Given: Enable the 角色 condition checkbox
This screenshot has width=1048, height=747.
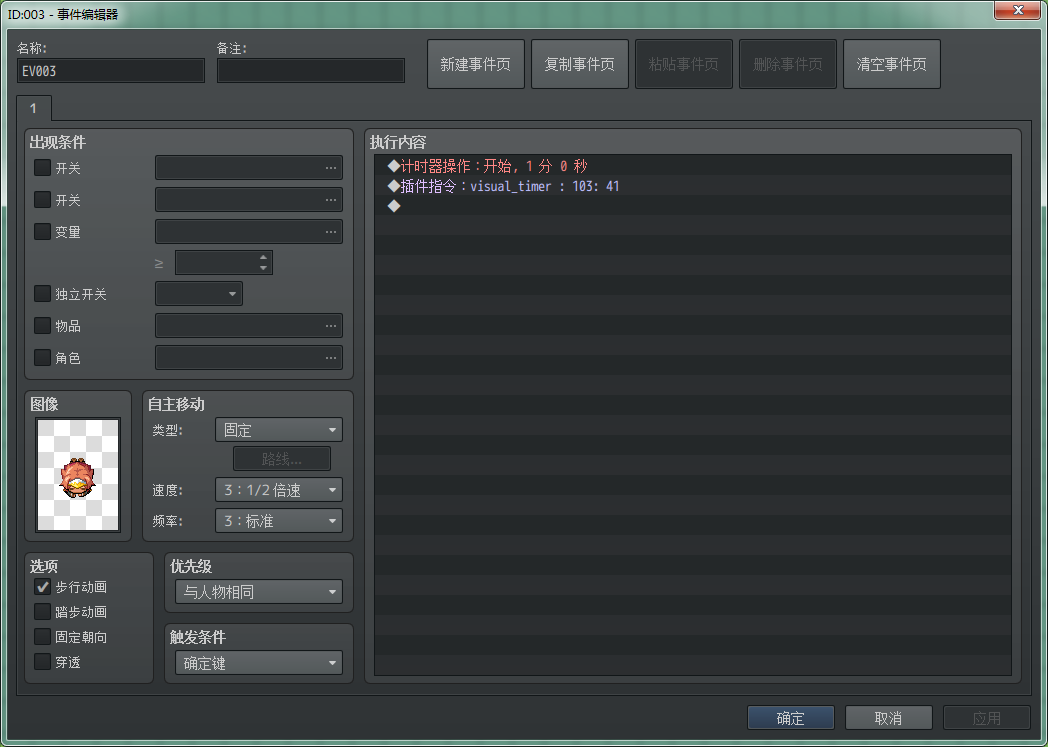Looking at the screenshot, I should coord(42,357).
